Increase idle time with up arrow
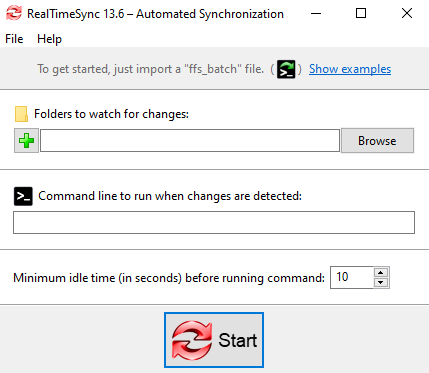The image size is (429, 373). coord(381,272)
